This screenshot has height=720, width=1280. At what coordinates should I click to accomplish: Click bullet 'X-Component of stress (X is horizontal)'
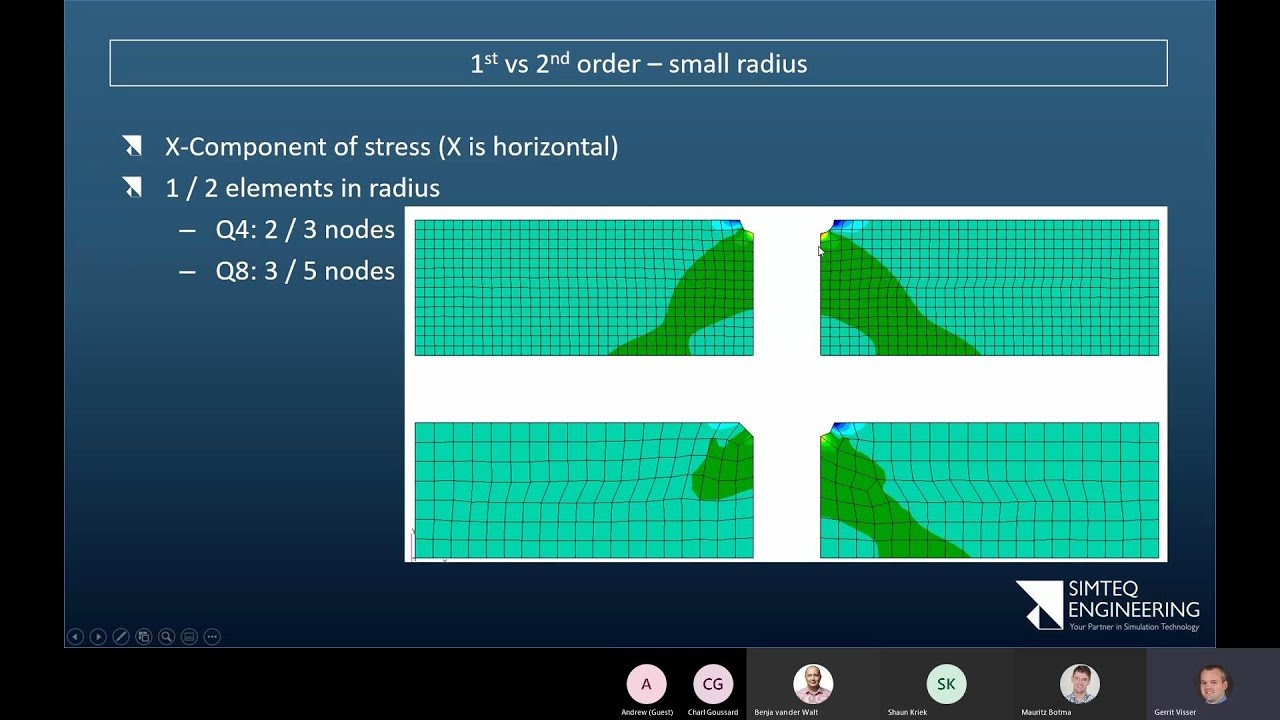point(391,147)
